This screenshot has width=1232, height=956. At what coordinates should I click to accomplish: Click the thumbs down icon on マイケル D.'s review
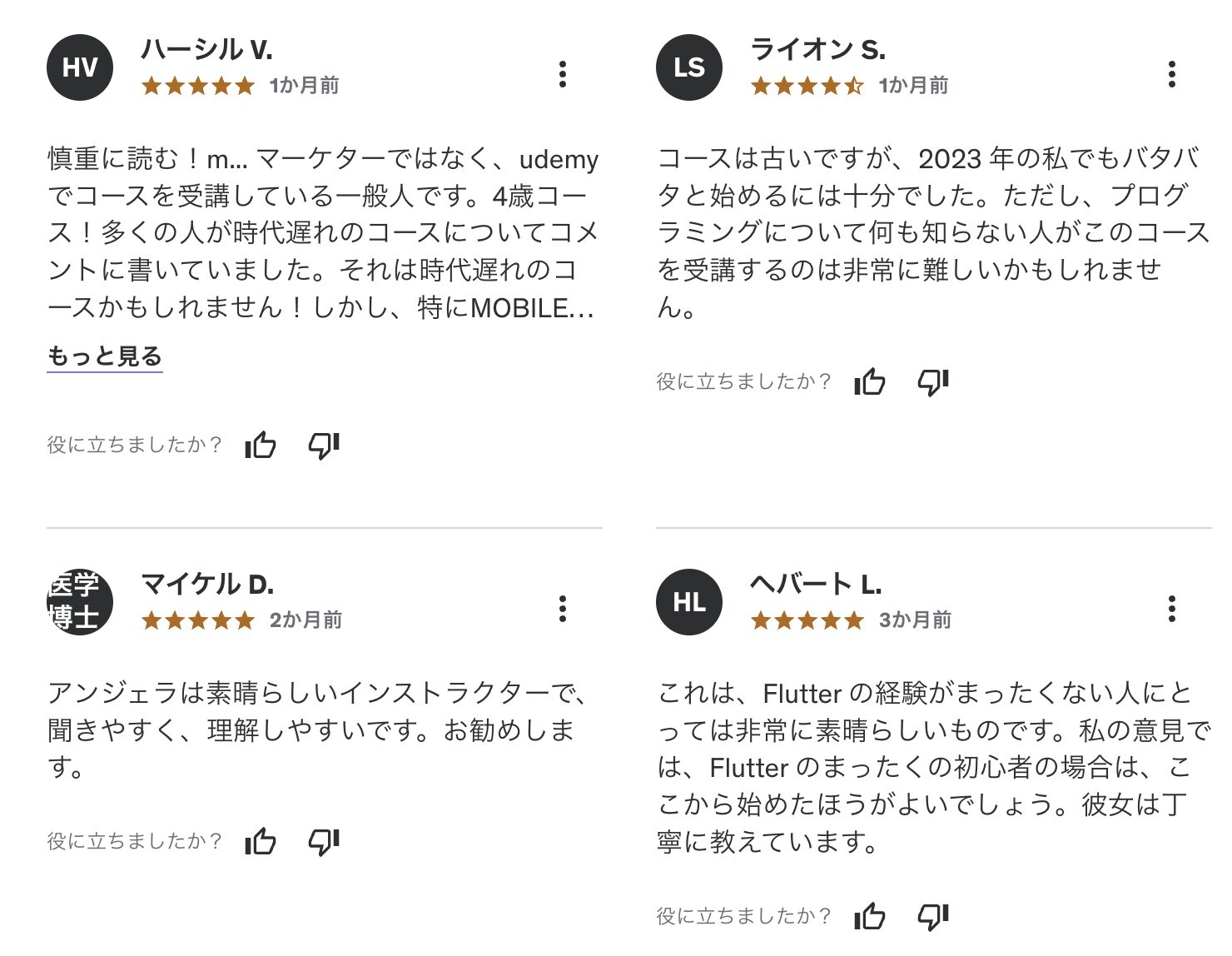323,842
